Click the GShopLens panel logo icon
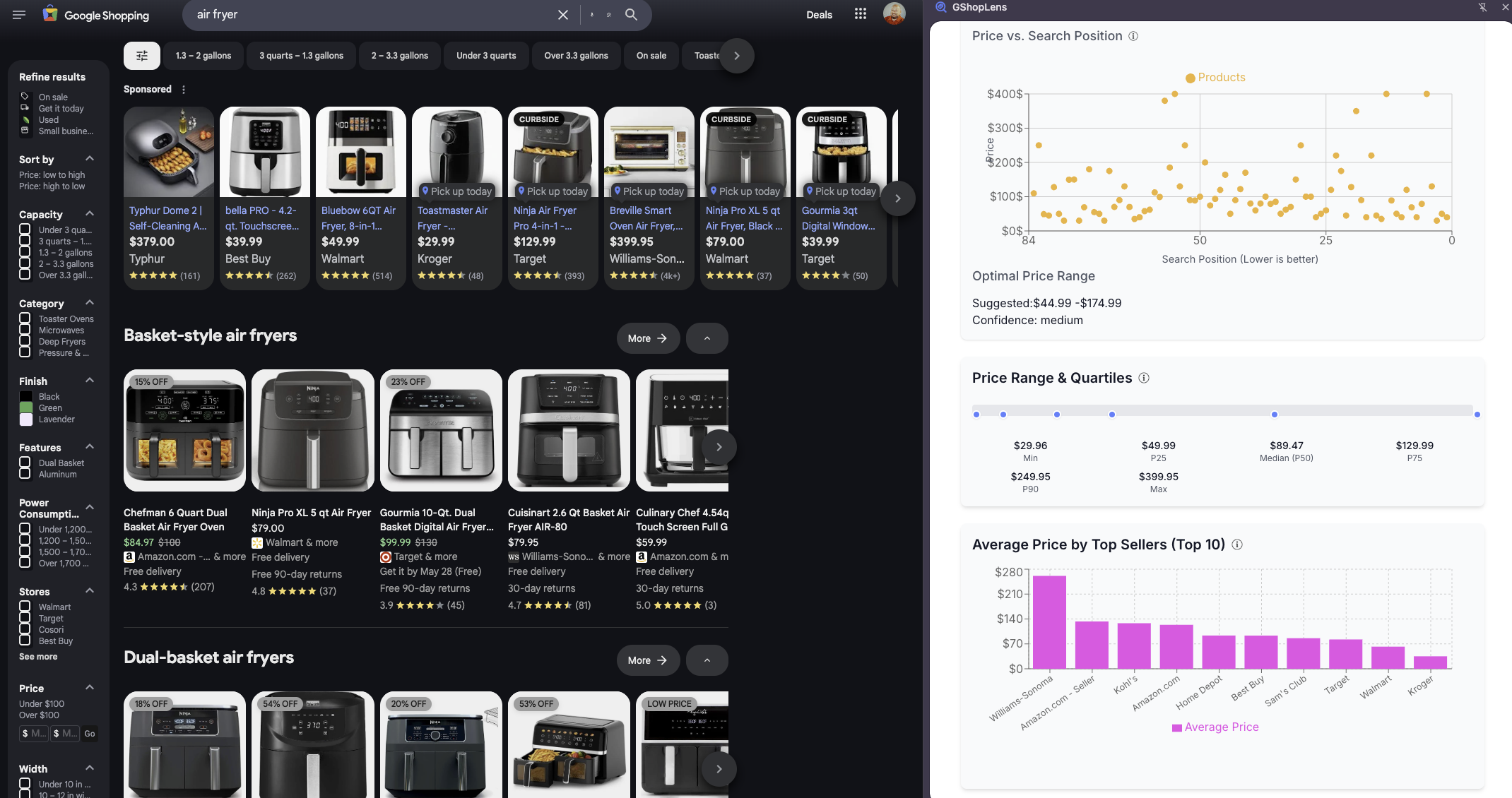 (940, 7)
